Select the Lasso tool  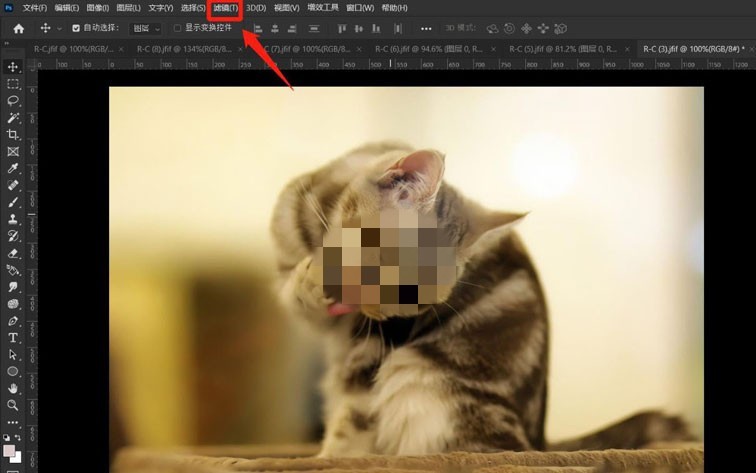click(x=13, y=101)
